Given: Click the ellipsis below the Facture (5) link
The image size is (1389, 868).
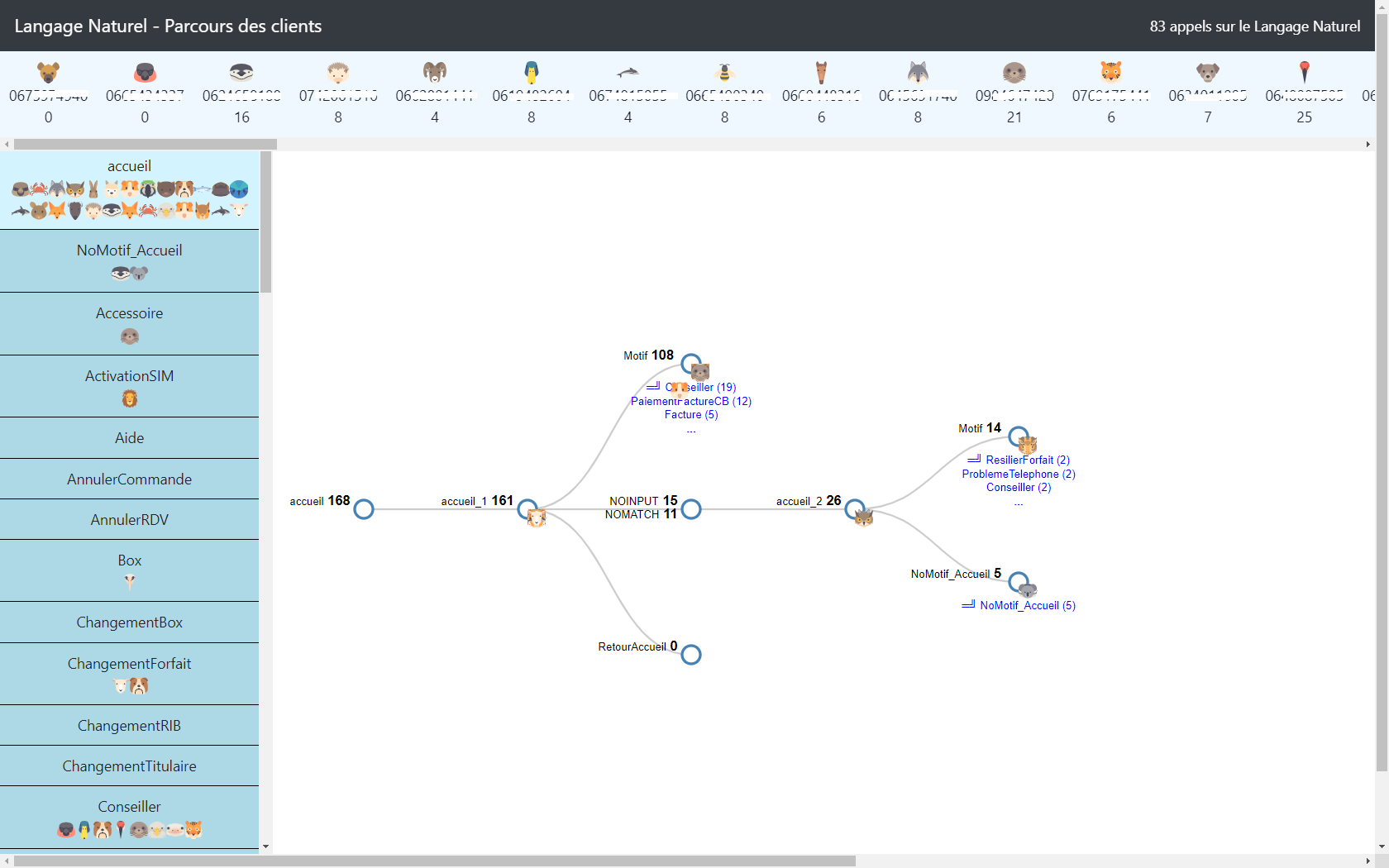Looking at the screenshot, I should pyautogui.click(x=691, y=429).
